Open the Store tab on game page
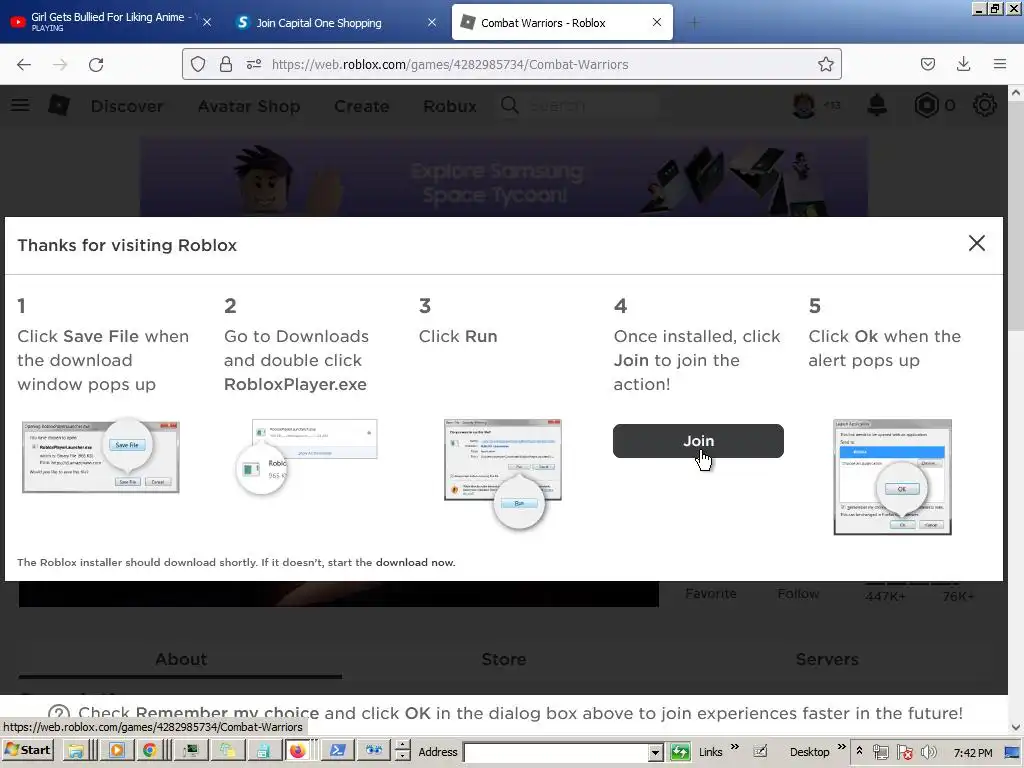This screenshot has height=768, width=1024. 504,659
